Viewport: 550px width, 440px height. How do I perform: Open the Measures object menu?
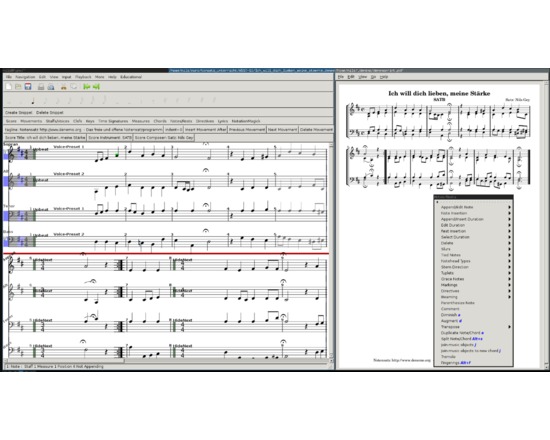(141, 121)
